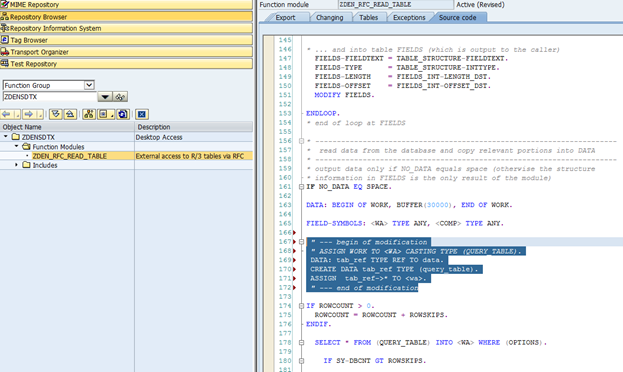Image resolution: width=623 pixels, height=372 pixels.
Task: Switch to the Changing tab
Action: coord(330,17)
